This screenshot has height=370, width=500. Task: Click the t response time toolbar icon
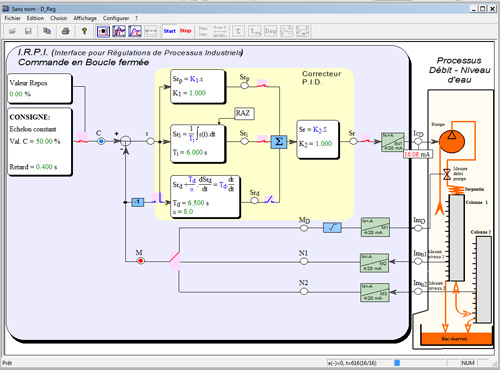point(255,31)
